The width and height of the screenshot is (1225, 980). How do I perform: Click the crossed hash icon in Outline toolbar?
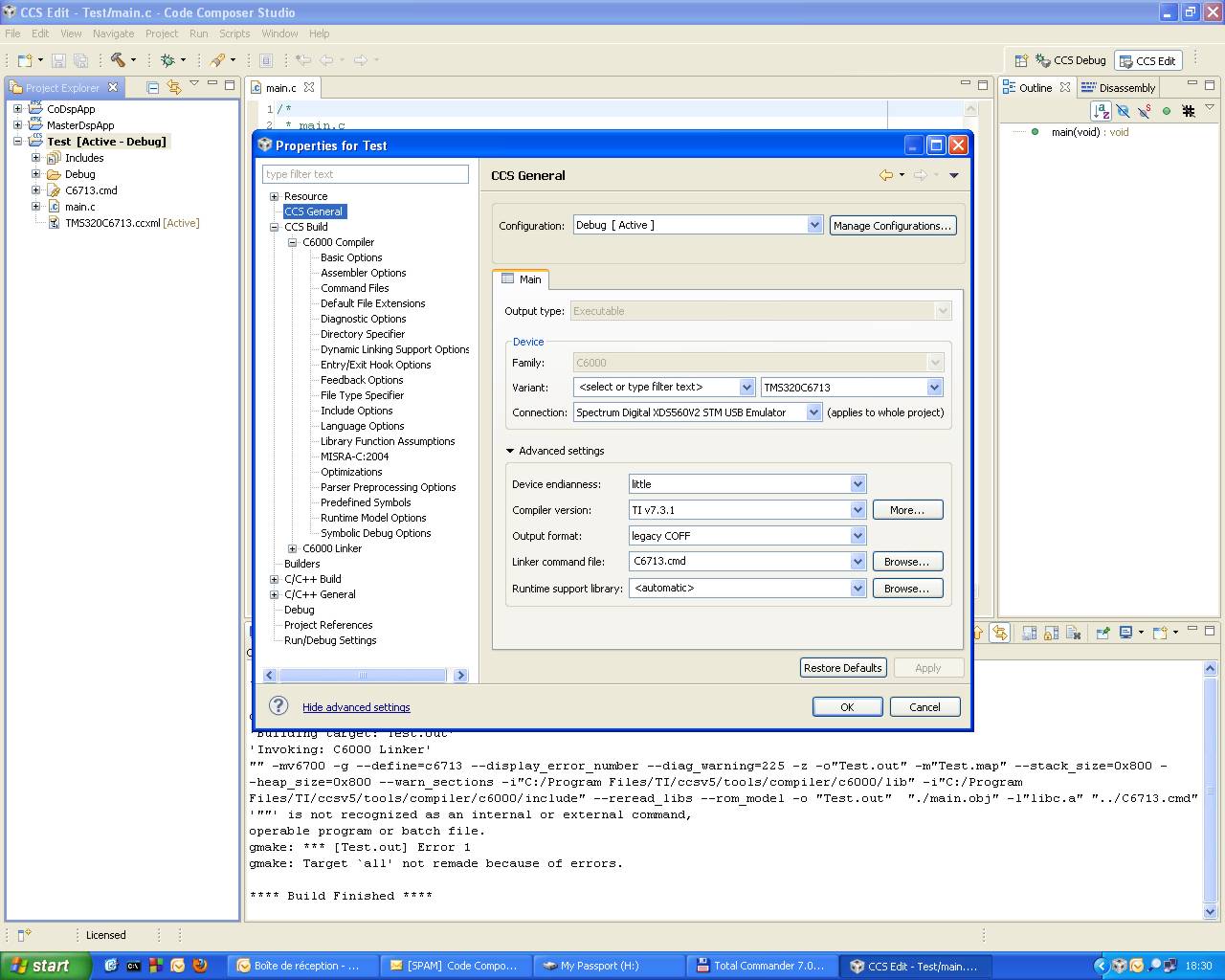1189,111
